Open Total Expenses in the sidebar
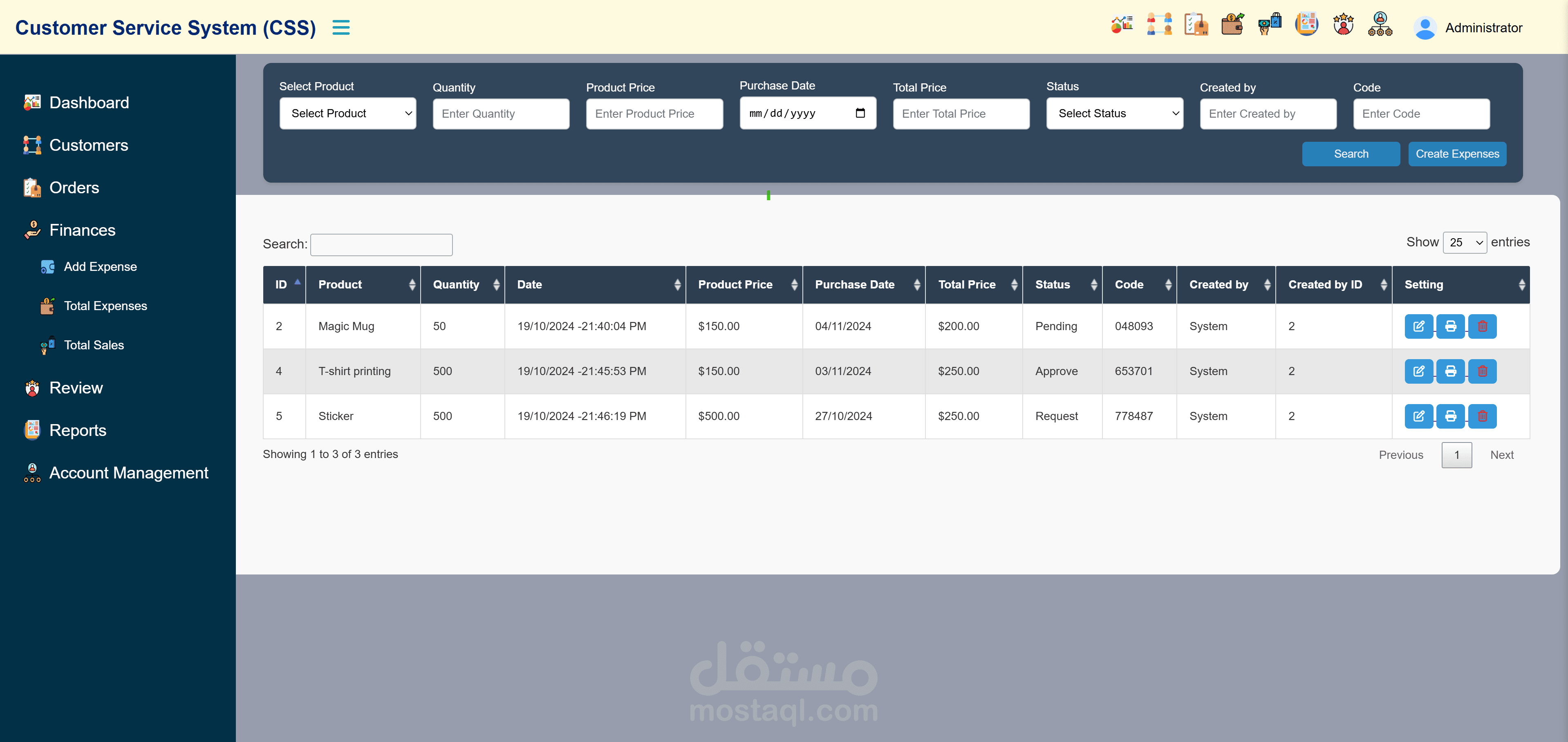 (x=105, y=306)
